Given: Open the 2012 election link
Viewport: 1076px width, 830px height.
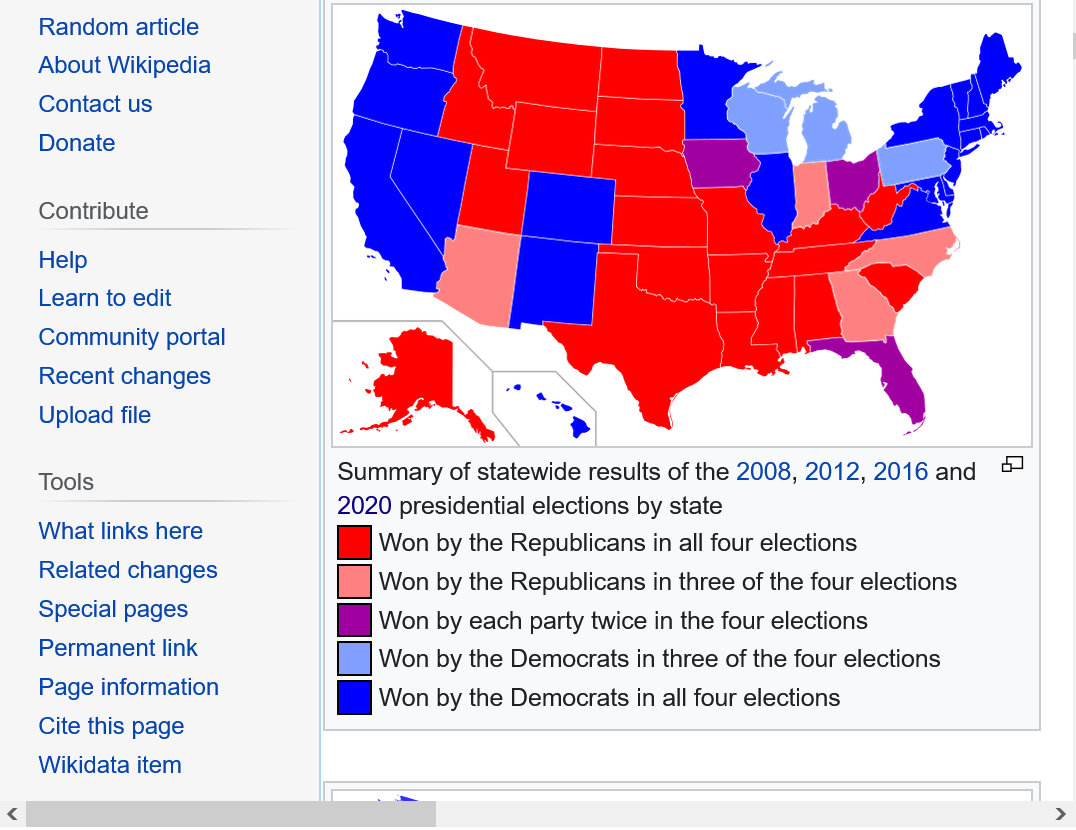Looking at the screenshot, I should pyautogui.click(x=832, y=472).
